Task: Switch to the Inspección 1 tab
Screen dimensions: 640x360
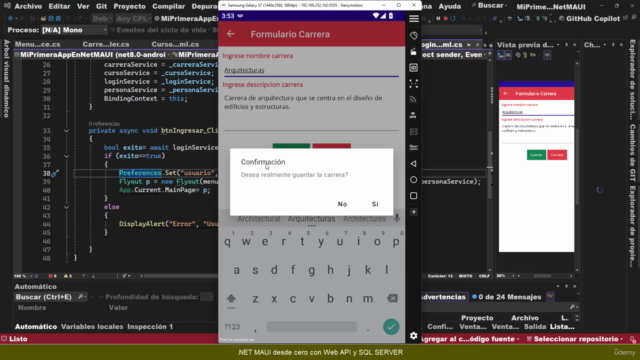Action: pos(150,327)
